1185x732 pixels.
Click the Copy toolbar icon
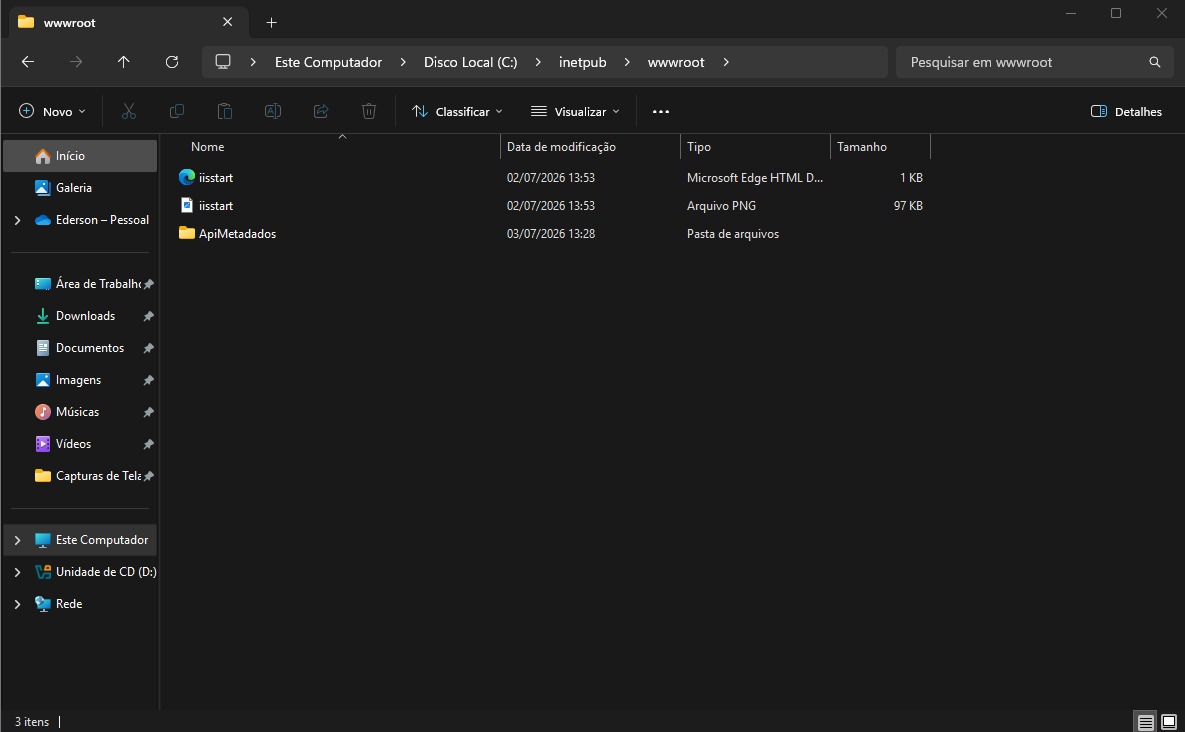[x=177, y=112]
